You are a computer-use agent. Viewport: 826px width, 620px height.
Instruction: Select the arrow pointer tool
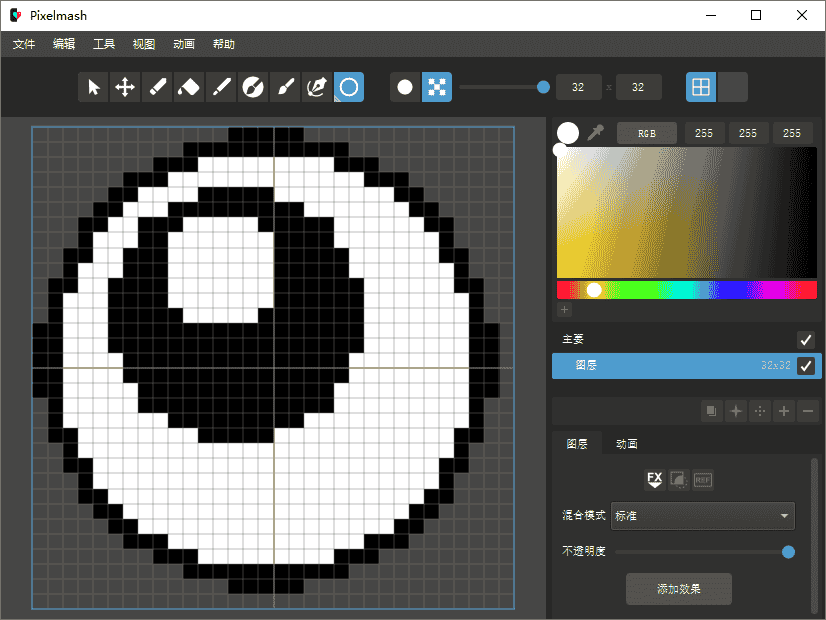click(93, 87)
